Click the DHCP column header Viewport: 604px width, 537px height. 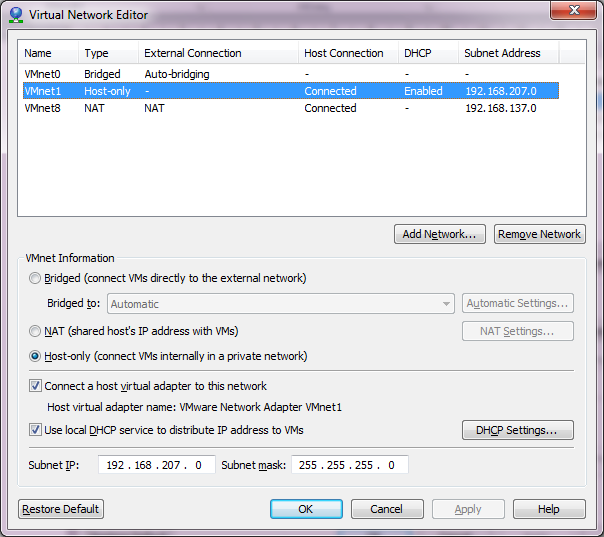click(x=428, y=53)
